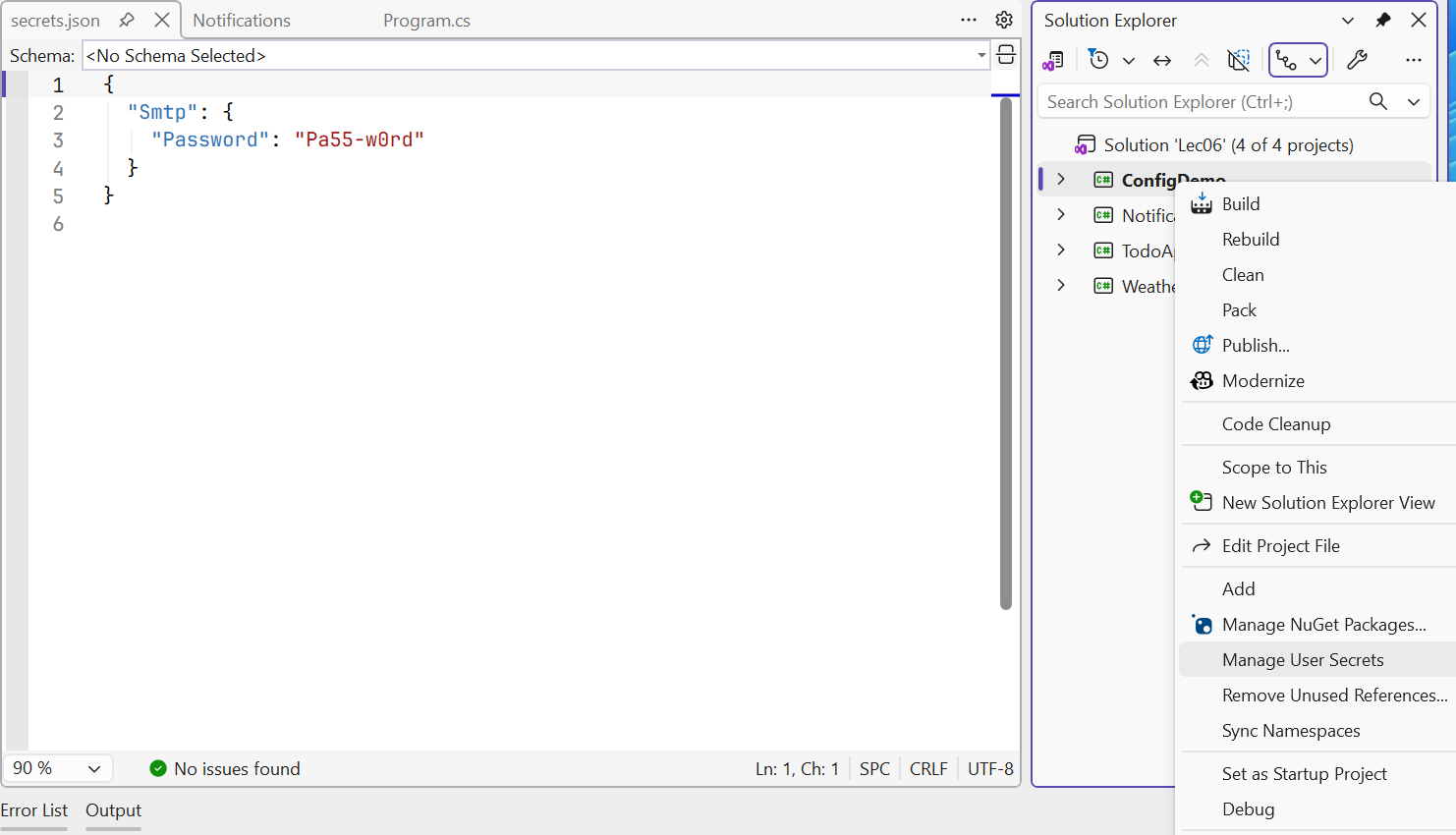
Task: Open the Schema selection combo box
Action: click(536, 55)
